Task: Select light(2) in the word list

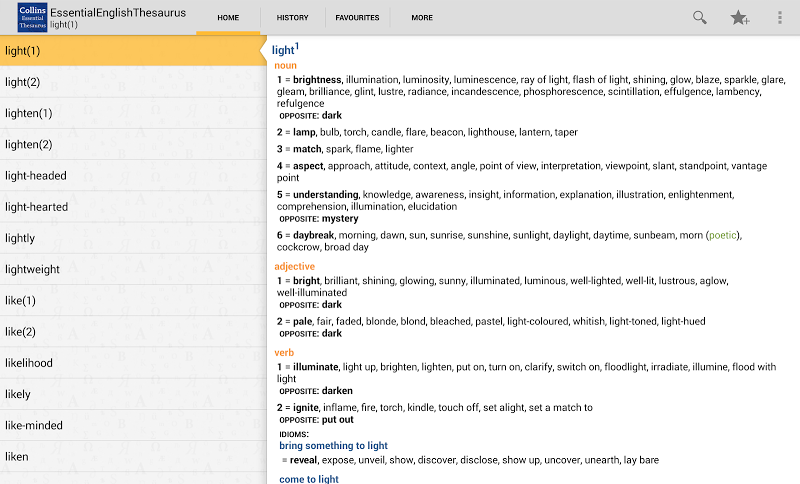Action: [133, 82]
